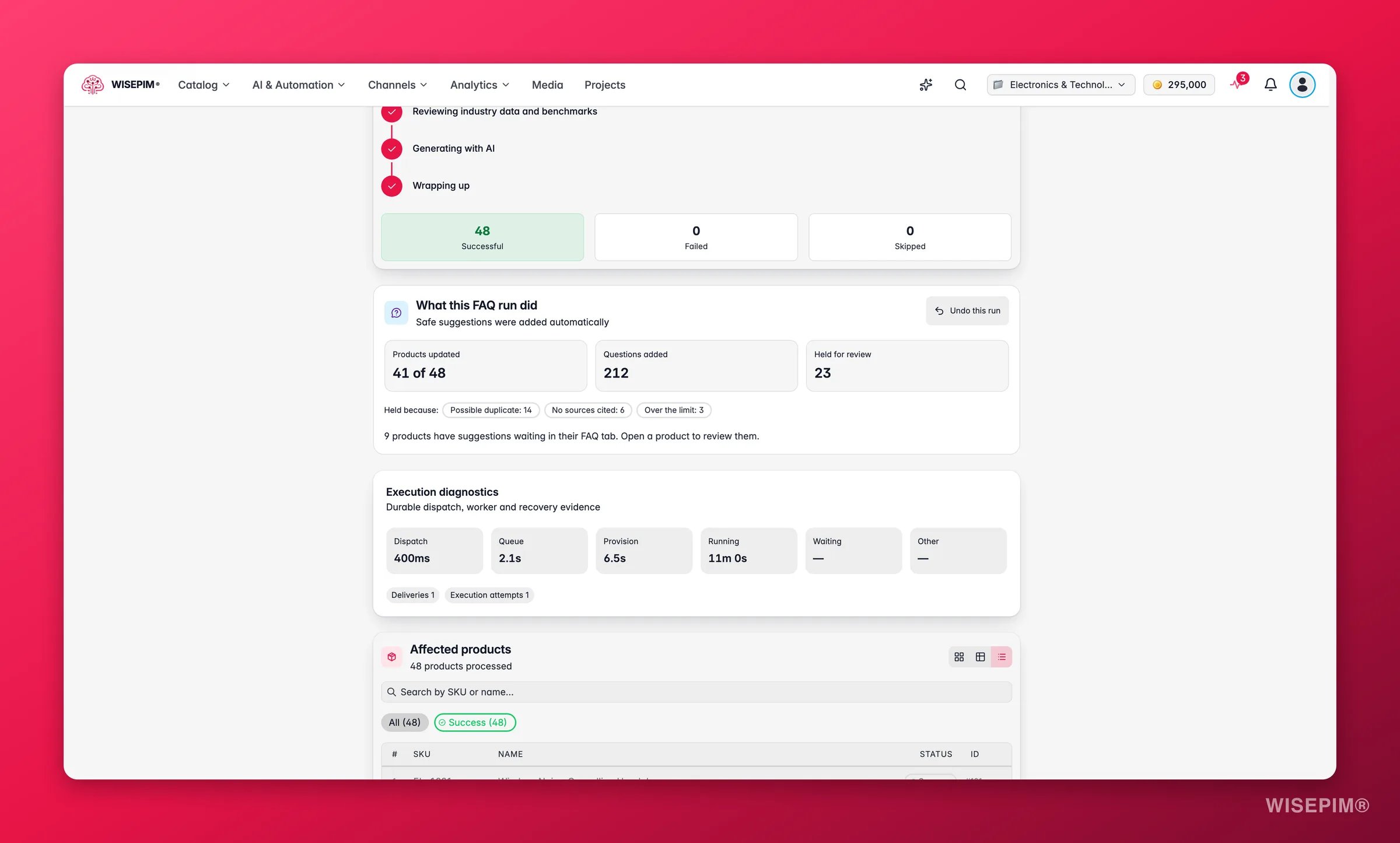Expand the Catalog menu
This screenshot has width=1400, height=843.
click(x=204, y=85)
